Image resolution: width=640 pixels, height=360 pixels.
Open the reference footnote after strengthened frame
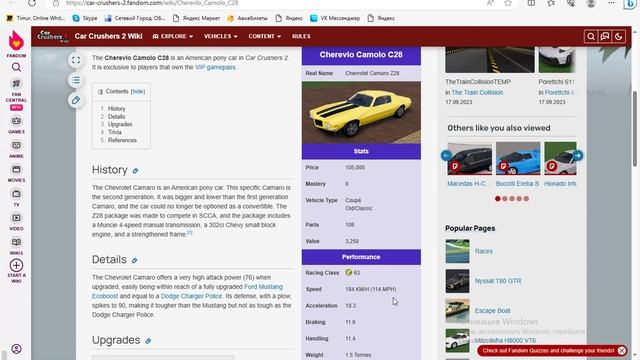(190, 233)
